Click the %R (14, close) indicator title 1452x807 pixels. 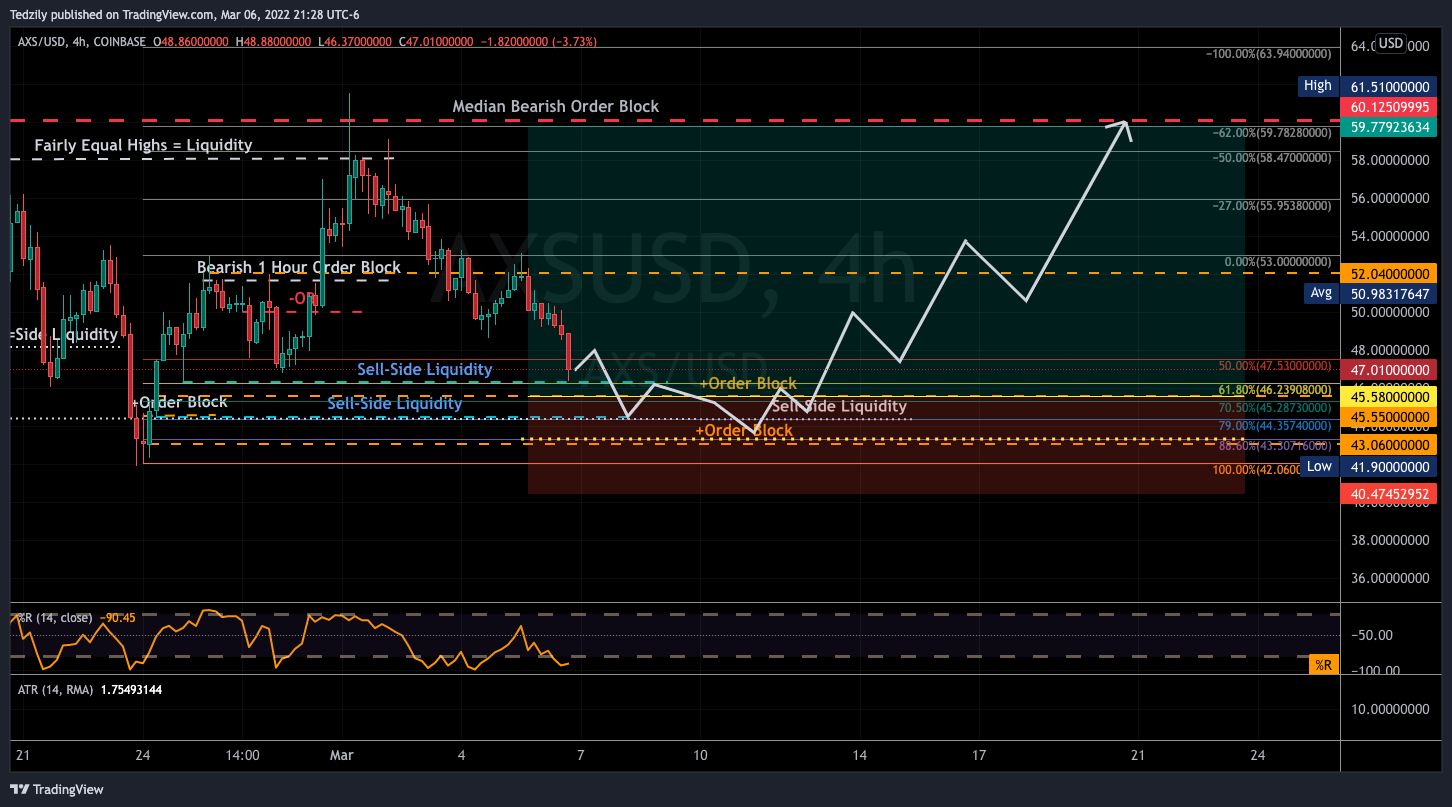pyautogui.click(x=55, y=618)
